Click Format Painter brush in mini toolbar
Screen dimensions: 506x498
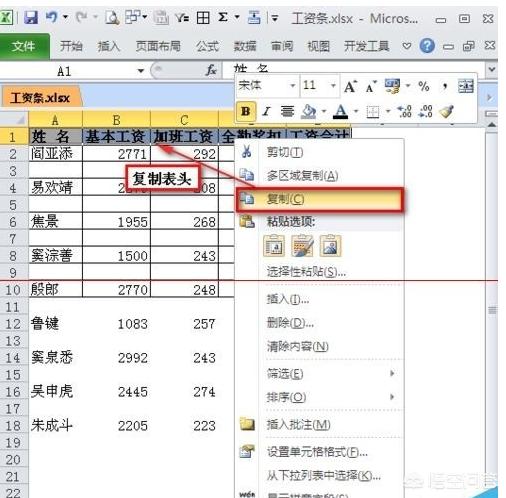[x=446, y=112]
